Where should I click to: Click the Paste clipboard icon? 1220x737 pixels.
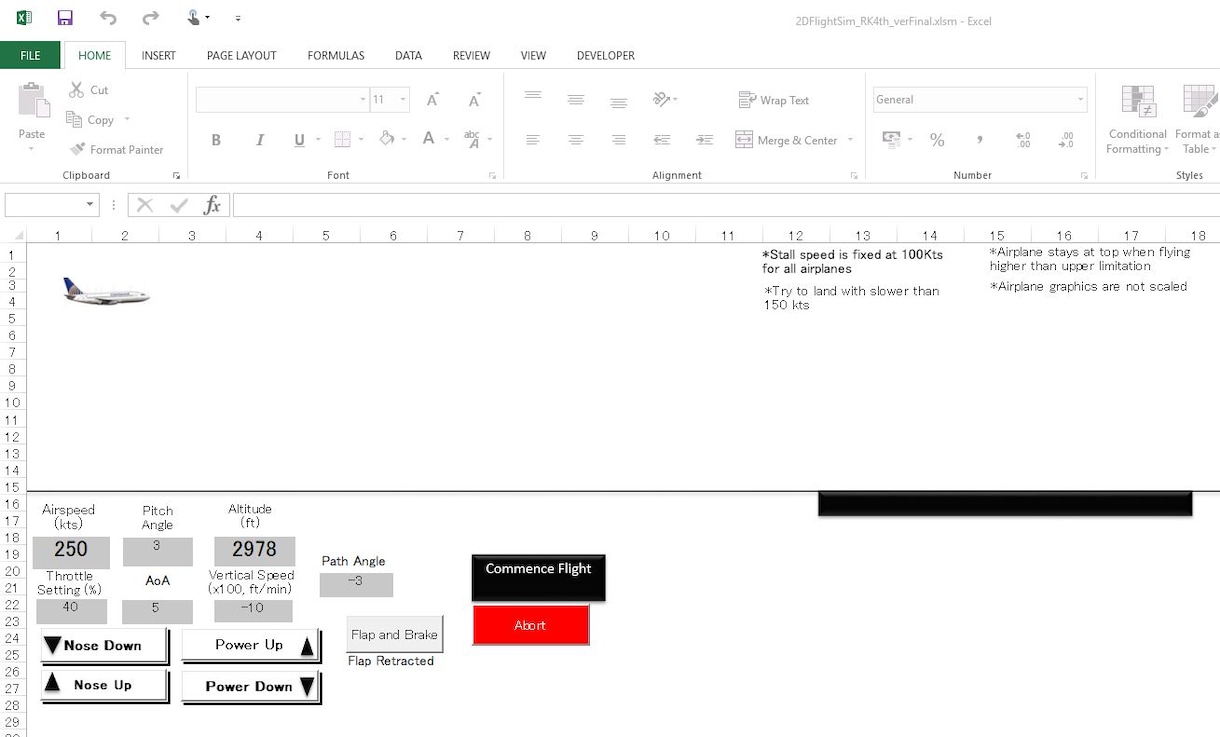tap(32, 102)
